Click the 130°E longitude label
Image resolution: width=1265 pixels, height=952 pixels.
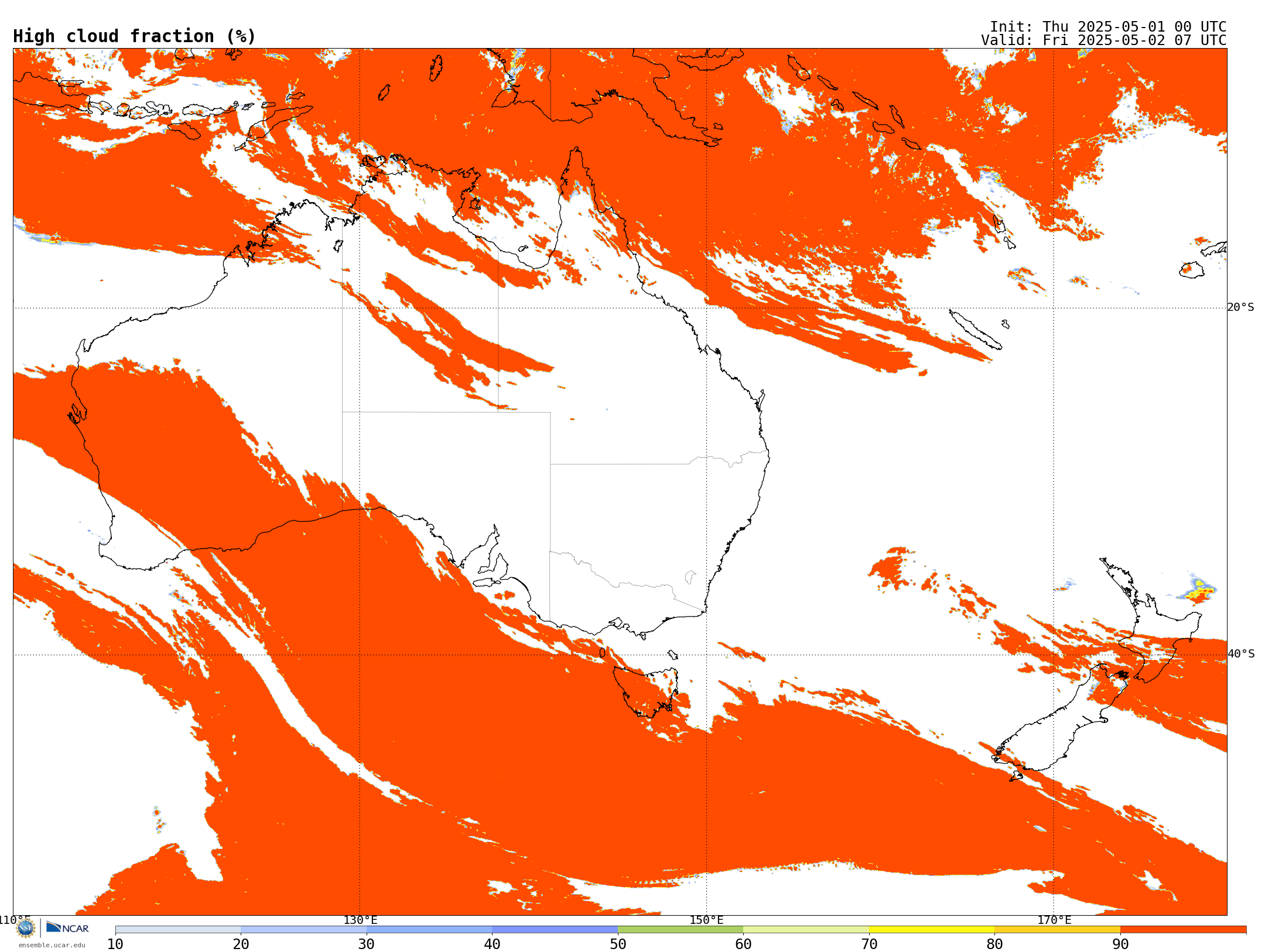360,920
